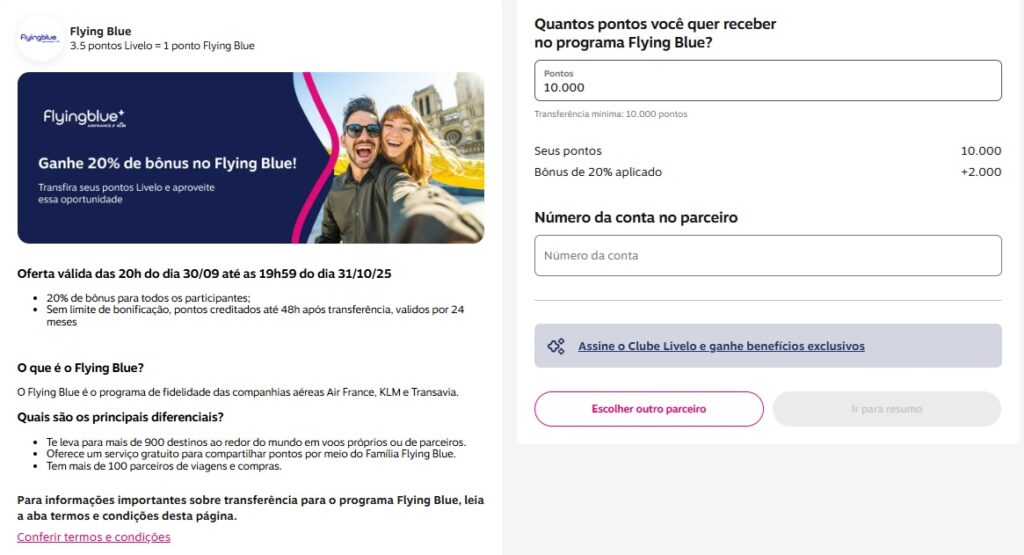Focus the Número da conta input field
The width and height of the screenshot is (1024, 555).
pos(767,255)
